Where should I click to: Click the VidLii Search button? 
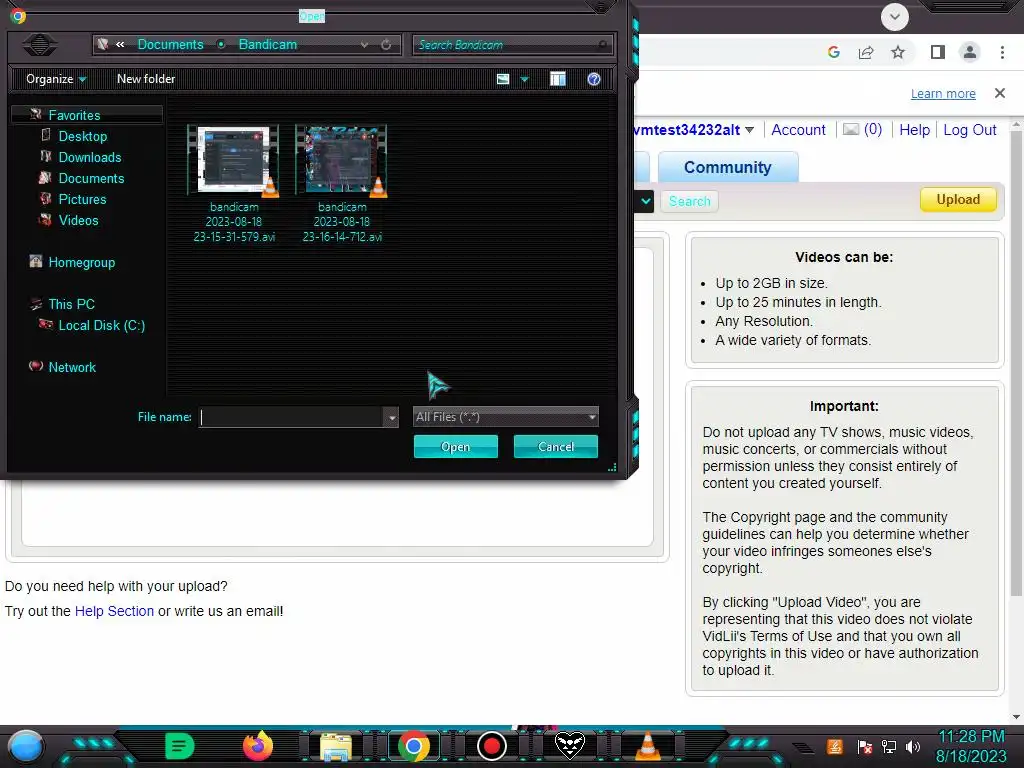[x=690, y=201]
